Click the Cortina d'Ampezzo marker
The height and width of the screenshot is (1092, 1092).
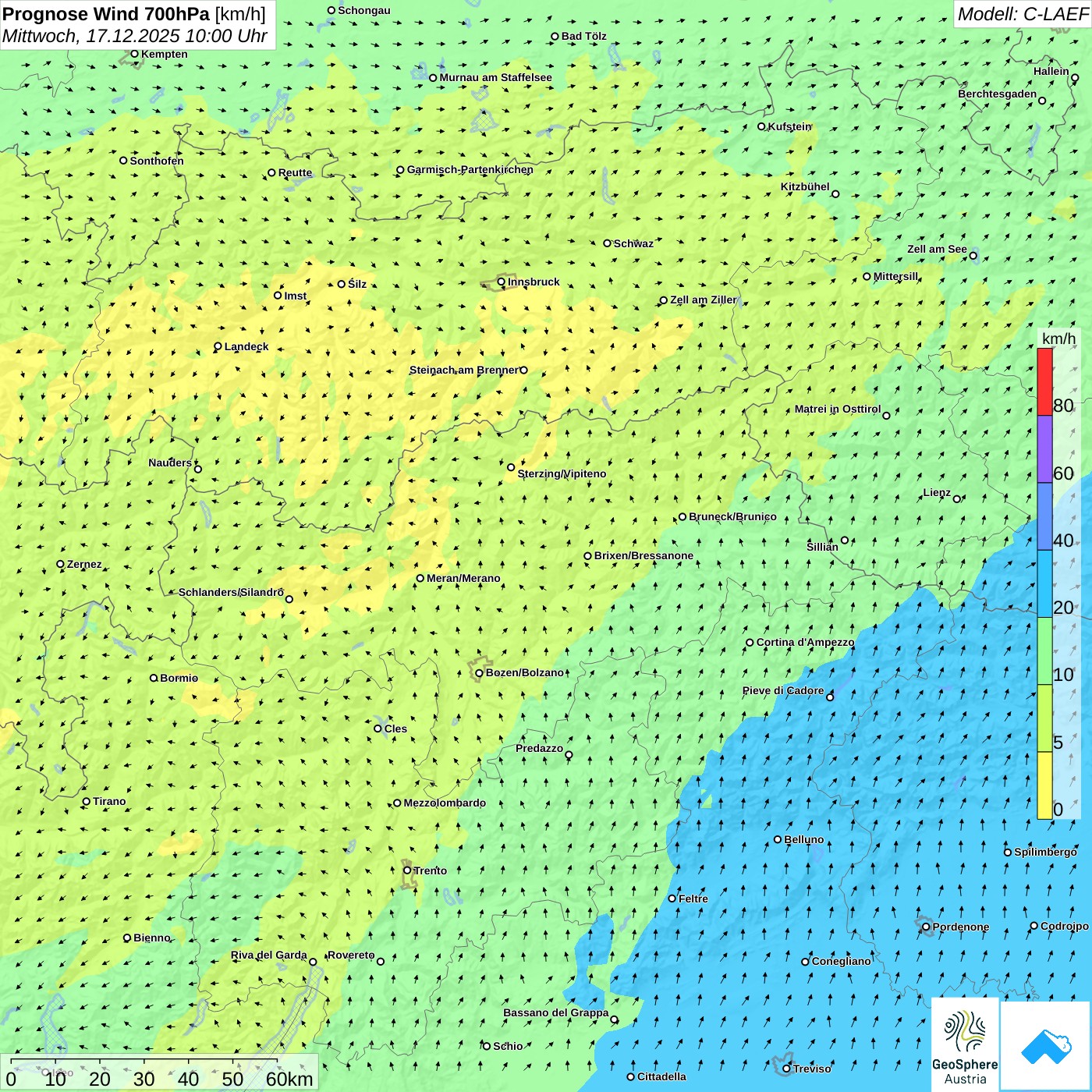(750, 643)
